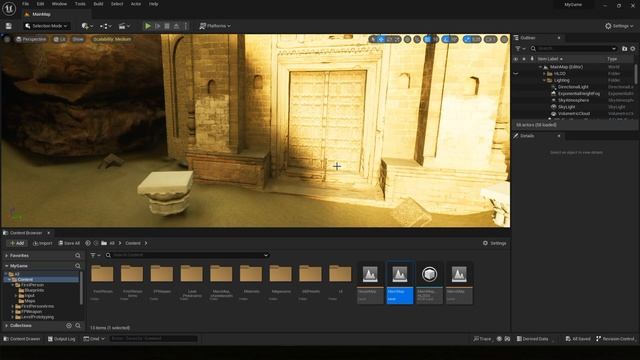The height and width of the screenshot is (360, 640).
Task: Open the Help menu
Action: tap(153, 4)
